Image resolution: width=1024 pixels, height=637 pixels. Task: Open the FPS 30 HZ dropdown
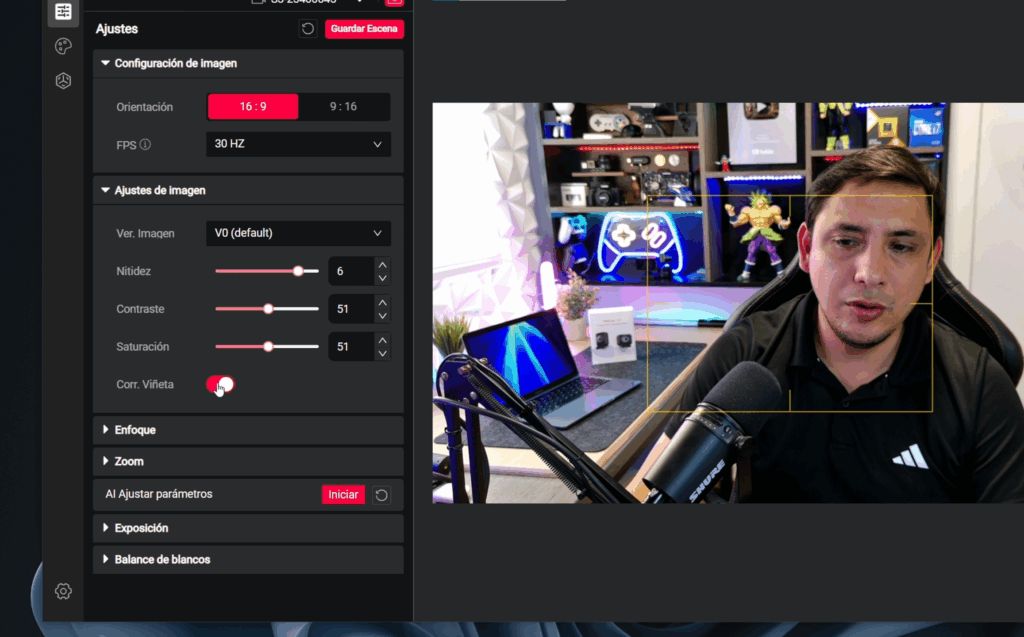pos(298,144)
